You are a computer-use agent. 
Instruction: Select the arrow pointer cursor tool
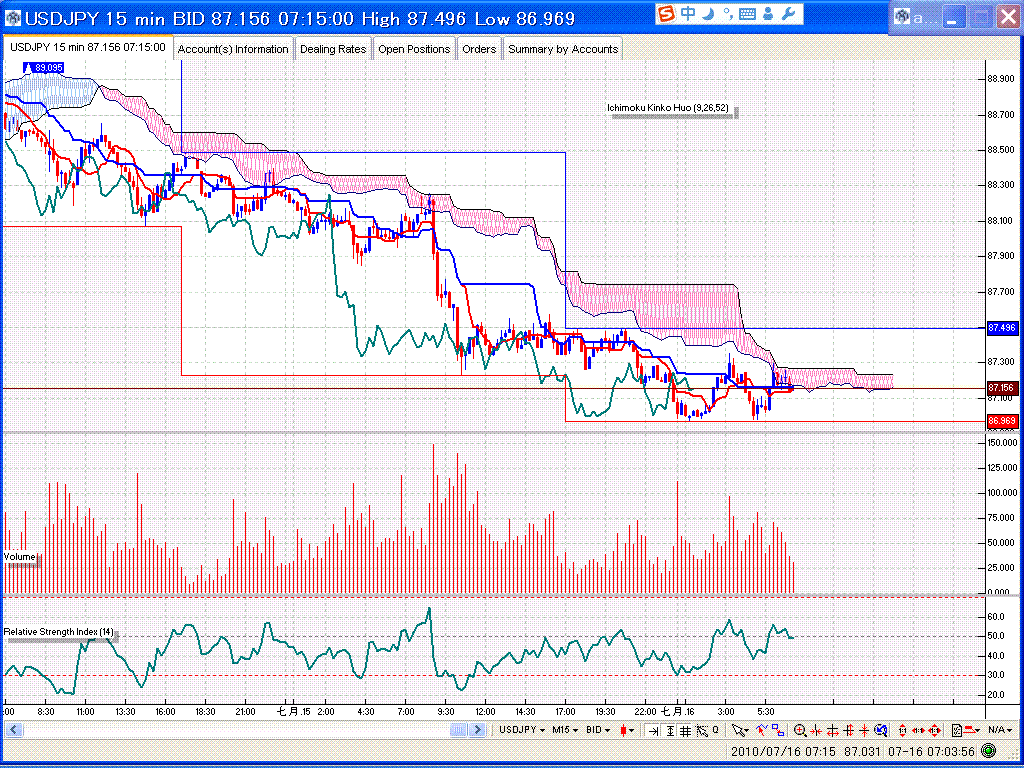[x=739, y=730]
